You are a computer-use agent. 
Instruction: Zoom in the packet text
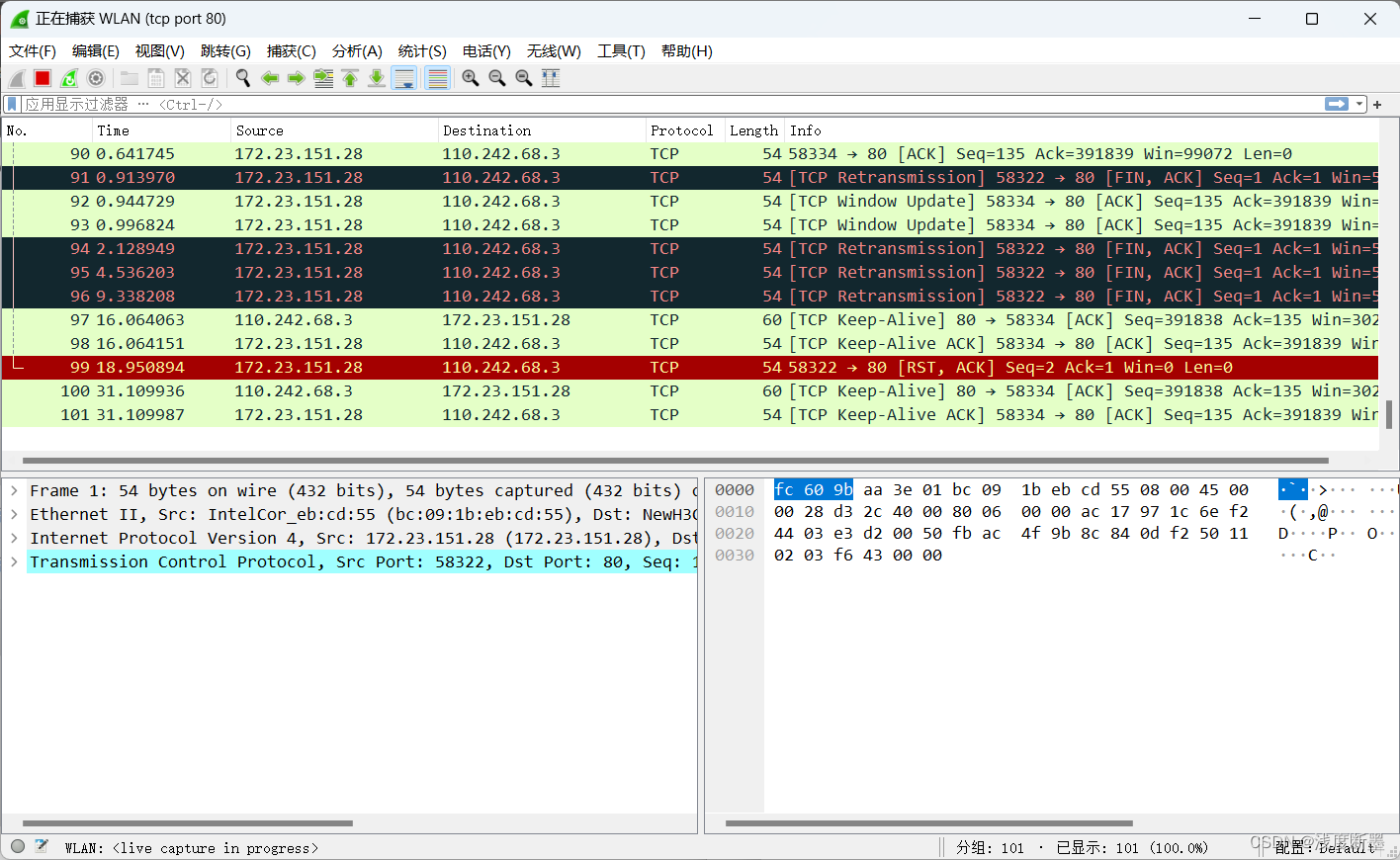point(471,78)
